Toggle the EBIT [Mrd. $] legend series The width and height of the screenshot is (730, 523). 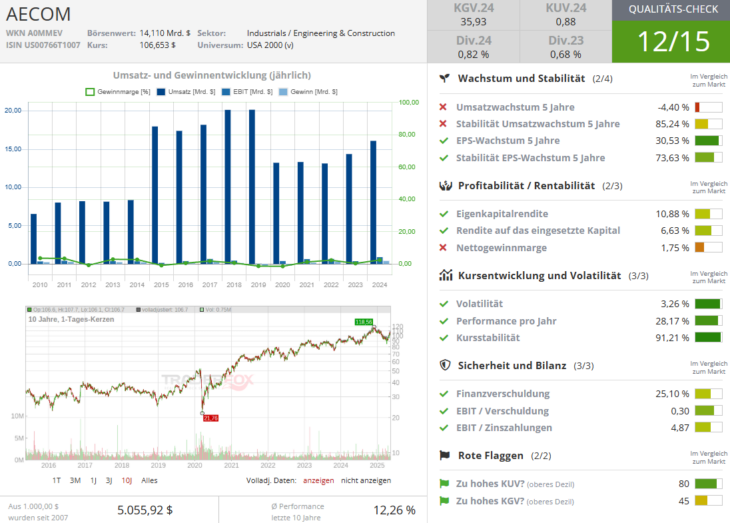[x=247, y=92]
